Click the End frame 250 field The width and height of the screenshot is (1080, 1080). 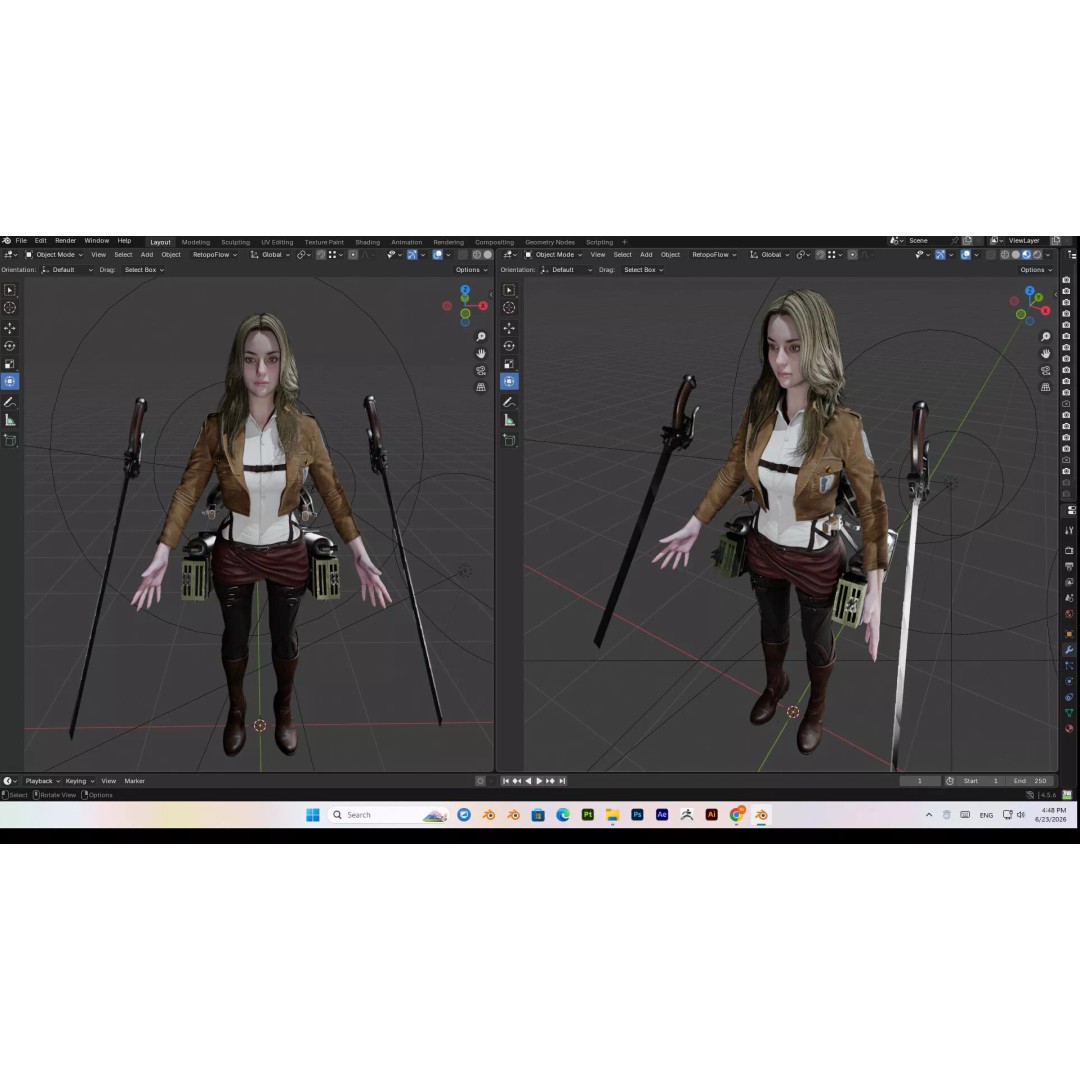(x=1030, y=781)
